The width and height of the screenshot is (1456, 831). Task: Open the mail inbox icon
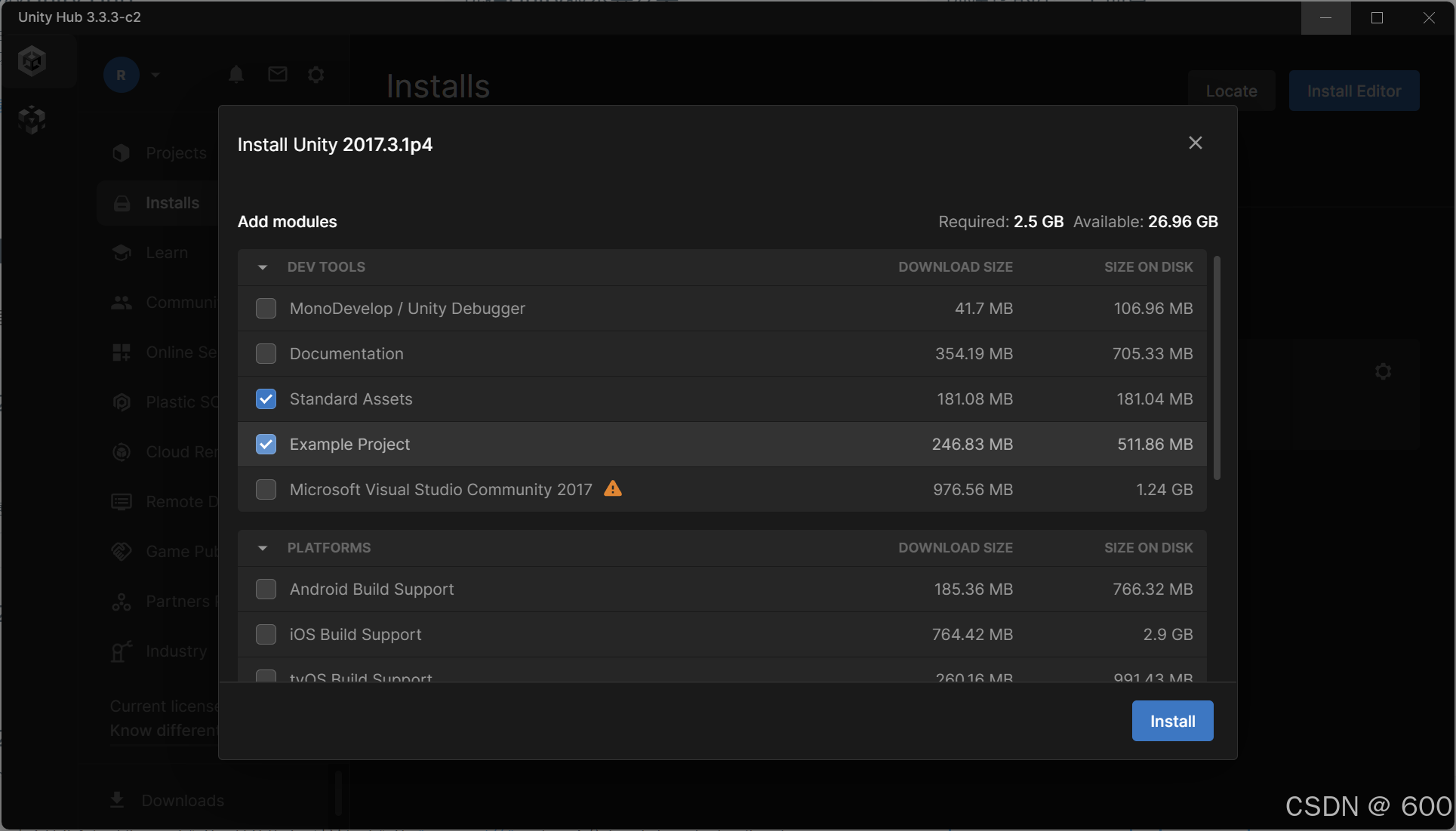click(278, 74)
